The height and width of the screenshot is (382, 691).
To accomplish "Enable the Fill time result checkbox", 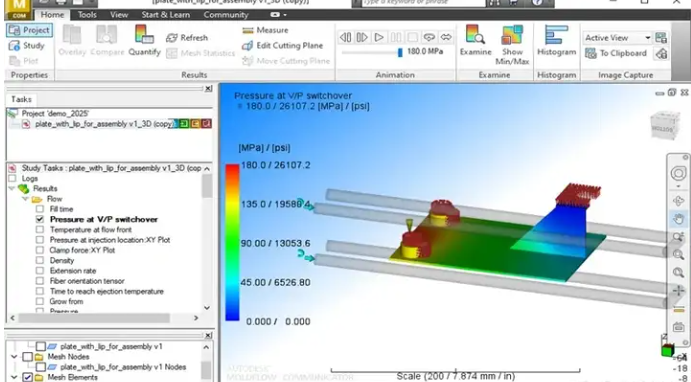I will click(40, 209).
